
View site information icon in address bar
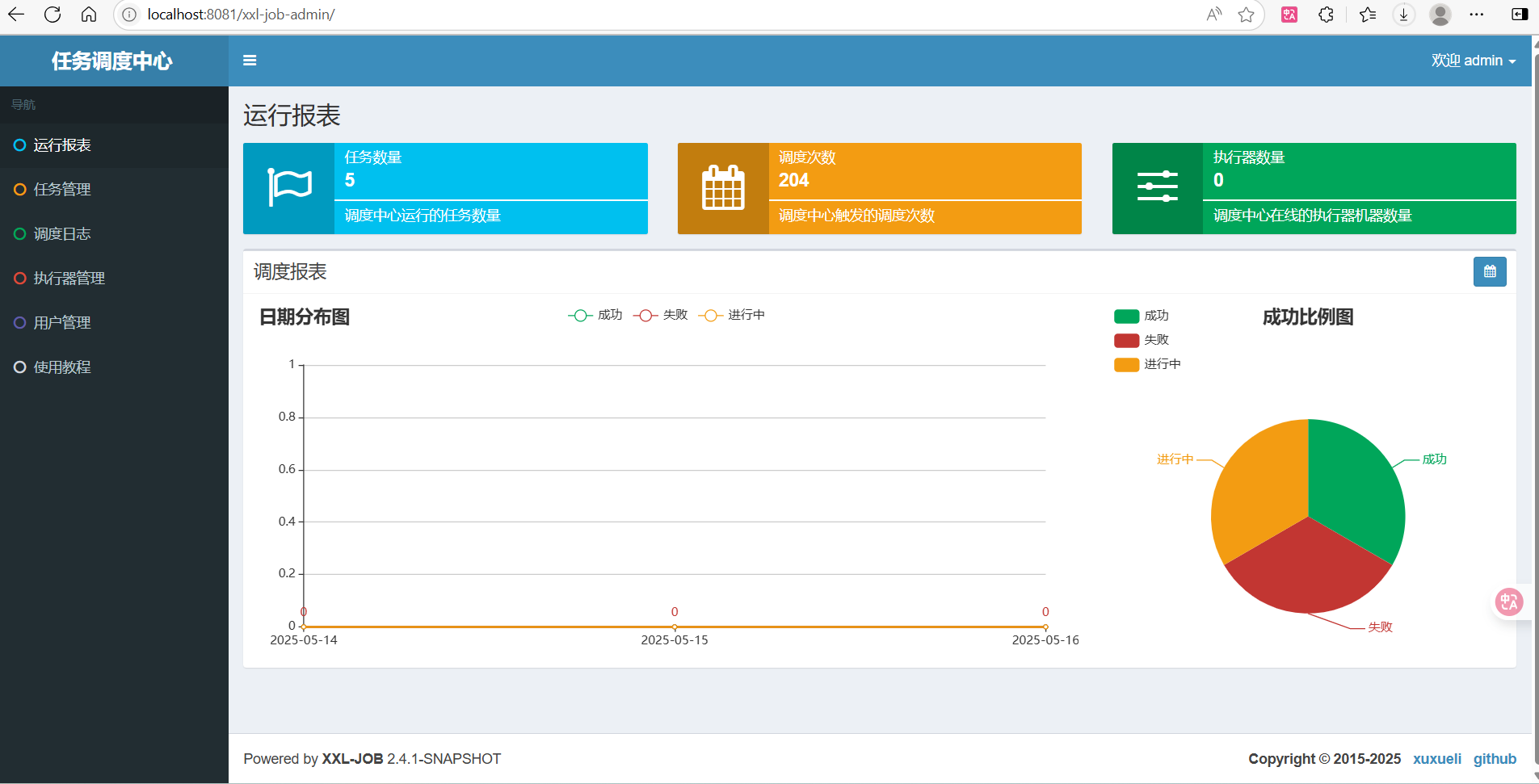(x=129, y=15)
